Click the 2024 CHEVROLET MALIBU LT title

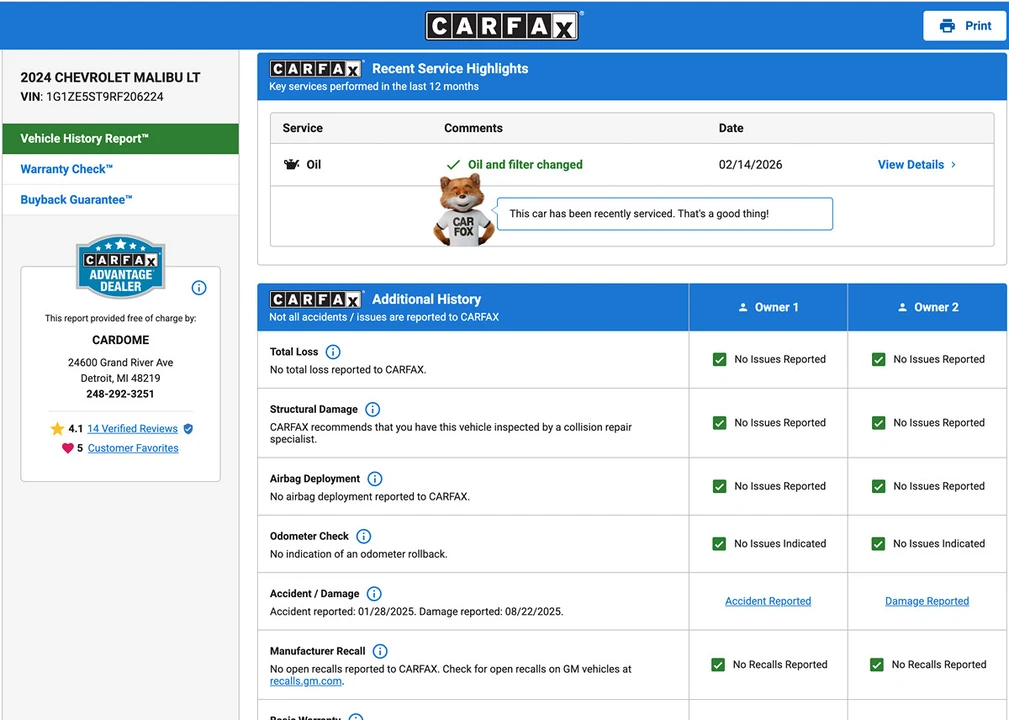click(110, 77)
